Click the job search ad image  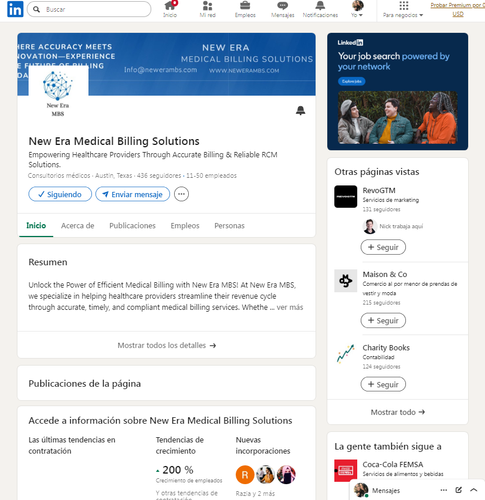(x=398, y=118)
